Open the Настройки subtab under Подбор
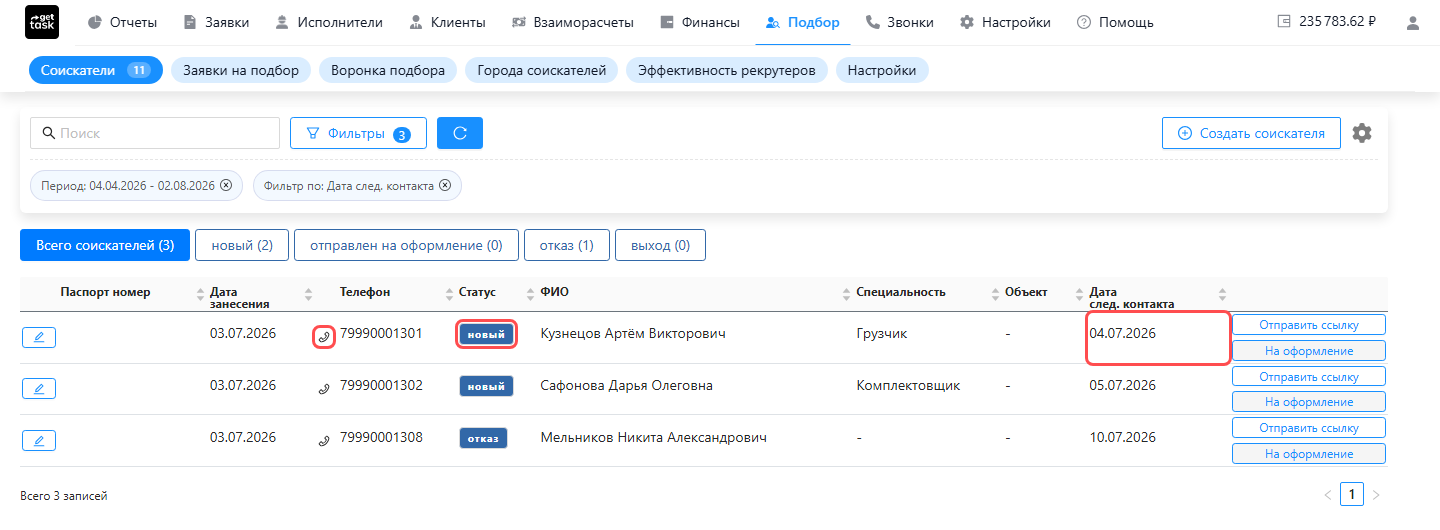This screenshot has width=1440, height=530. click(882, 70)
